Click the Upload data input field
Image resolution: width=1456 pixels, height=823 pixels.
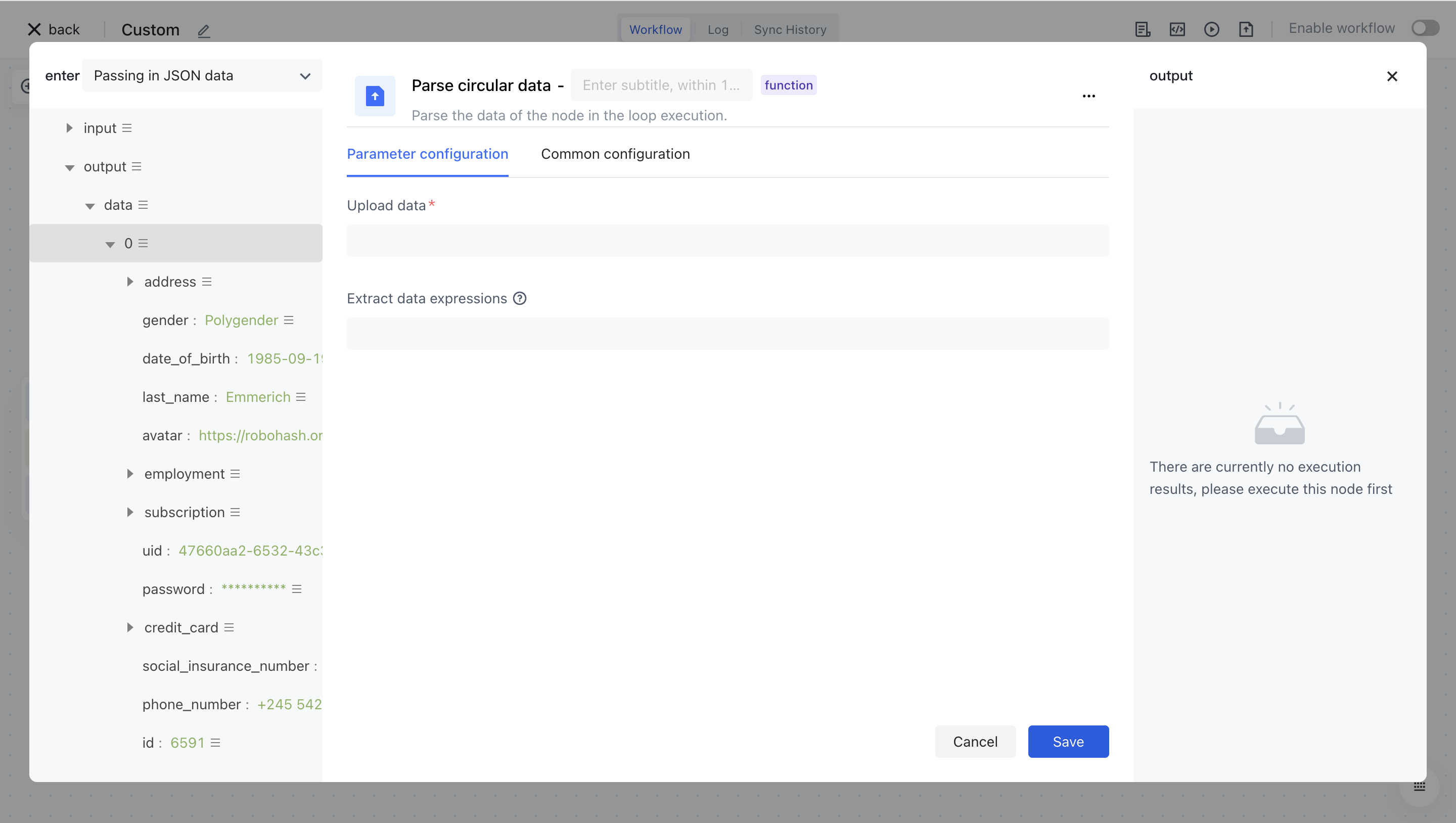click(x=727, y=241)
